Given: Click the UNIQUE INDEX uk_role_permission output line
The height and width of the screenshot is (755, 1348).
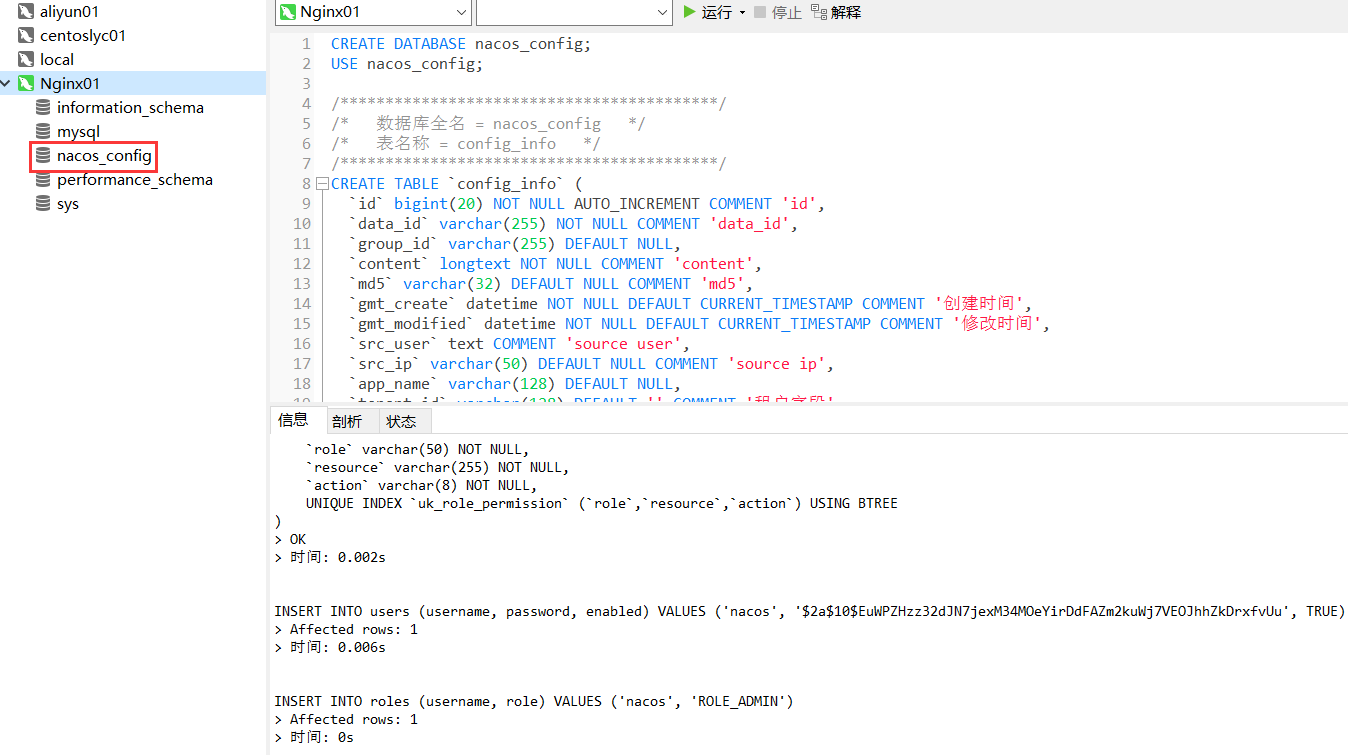Looking at the screenshot, I should coord(602,503).
